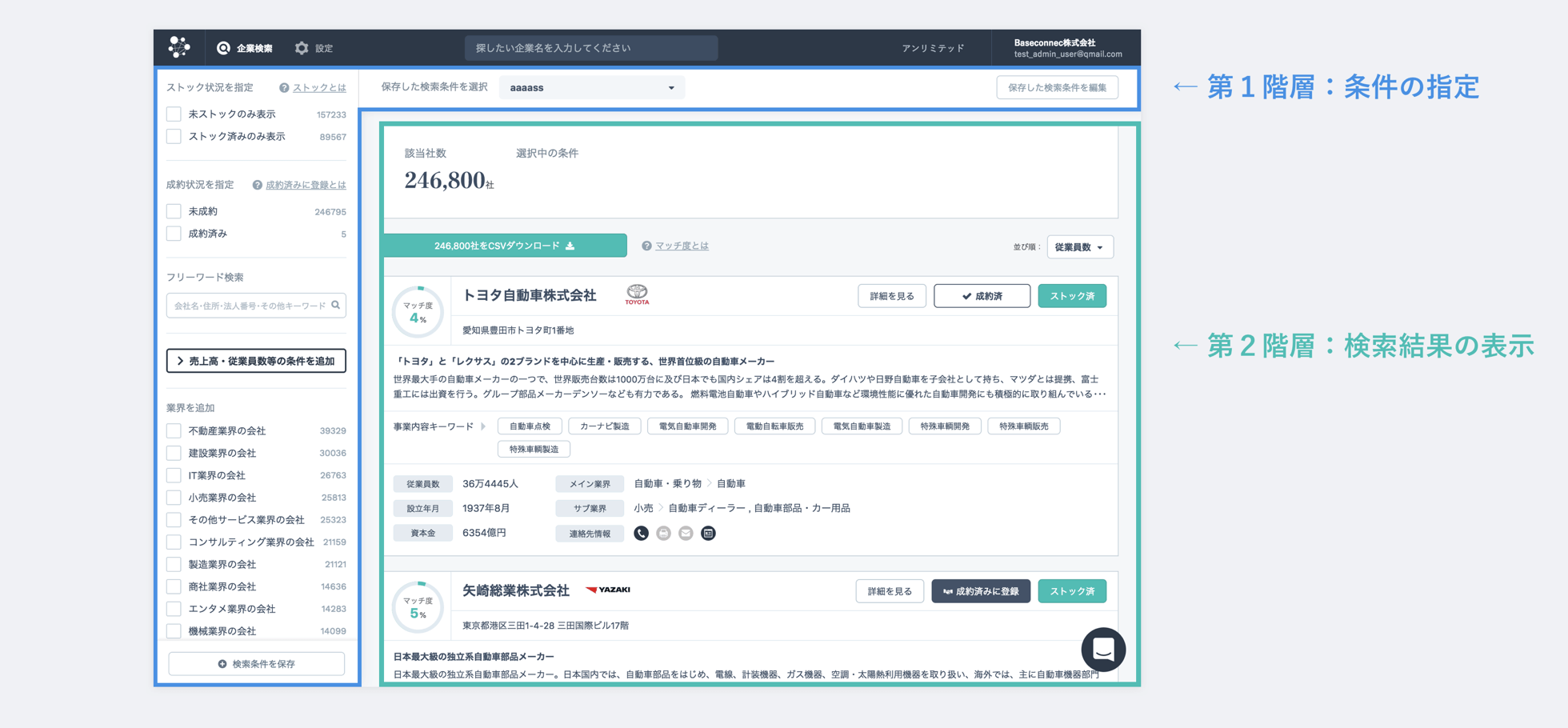Click the magnifier icon in free word search
1568x728 pixels.
coord(336,305)
